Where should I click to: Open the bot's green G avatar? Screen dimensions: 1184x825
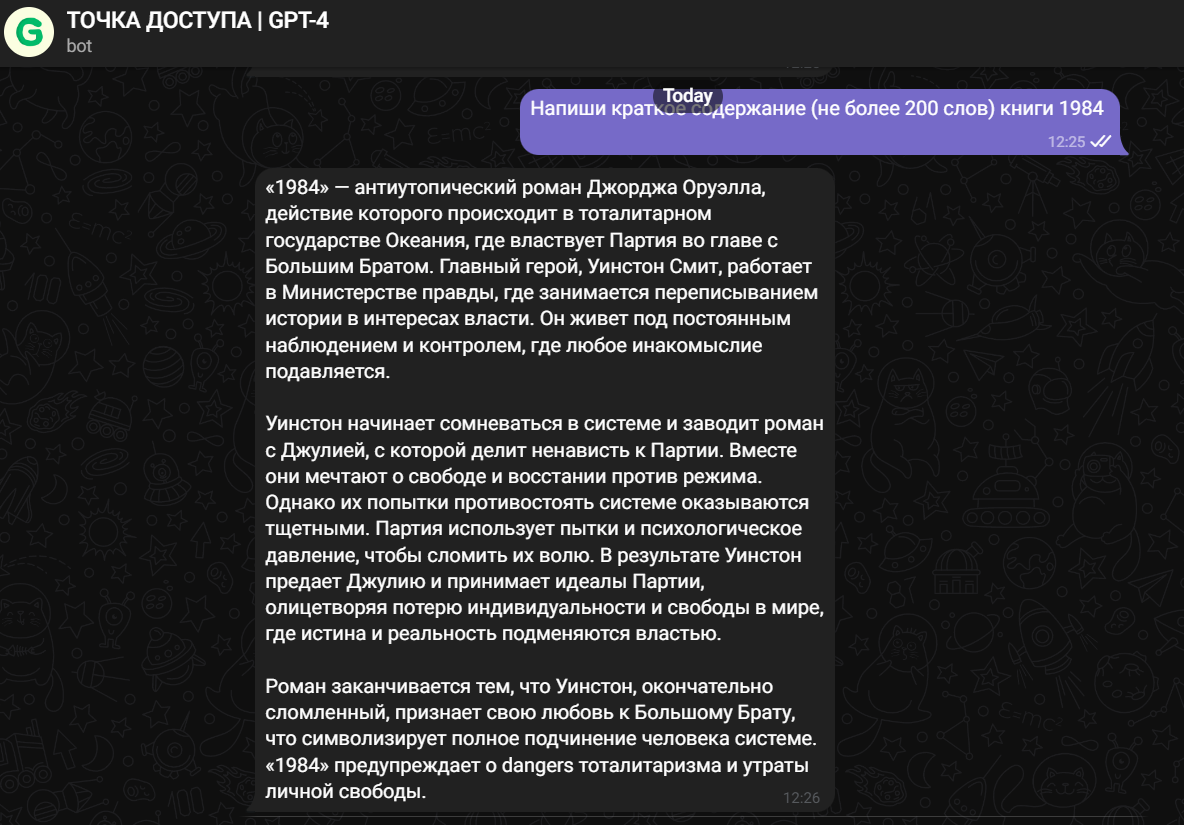(x=29, y=32)
